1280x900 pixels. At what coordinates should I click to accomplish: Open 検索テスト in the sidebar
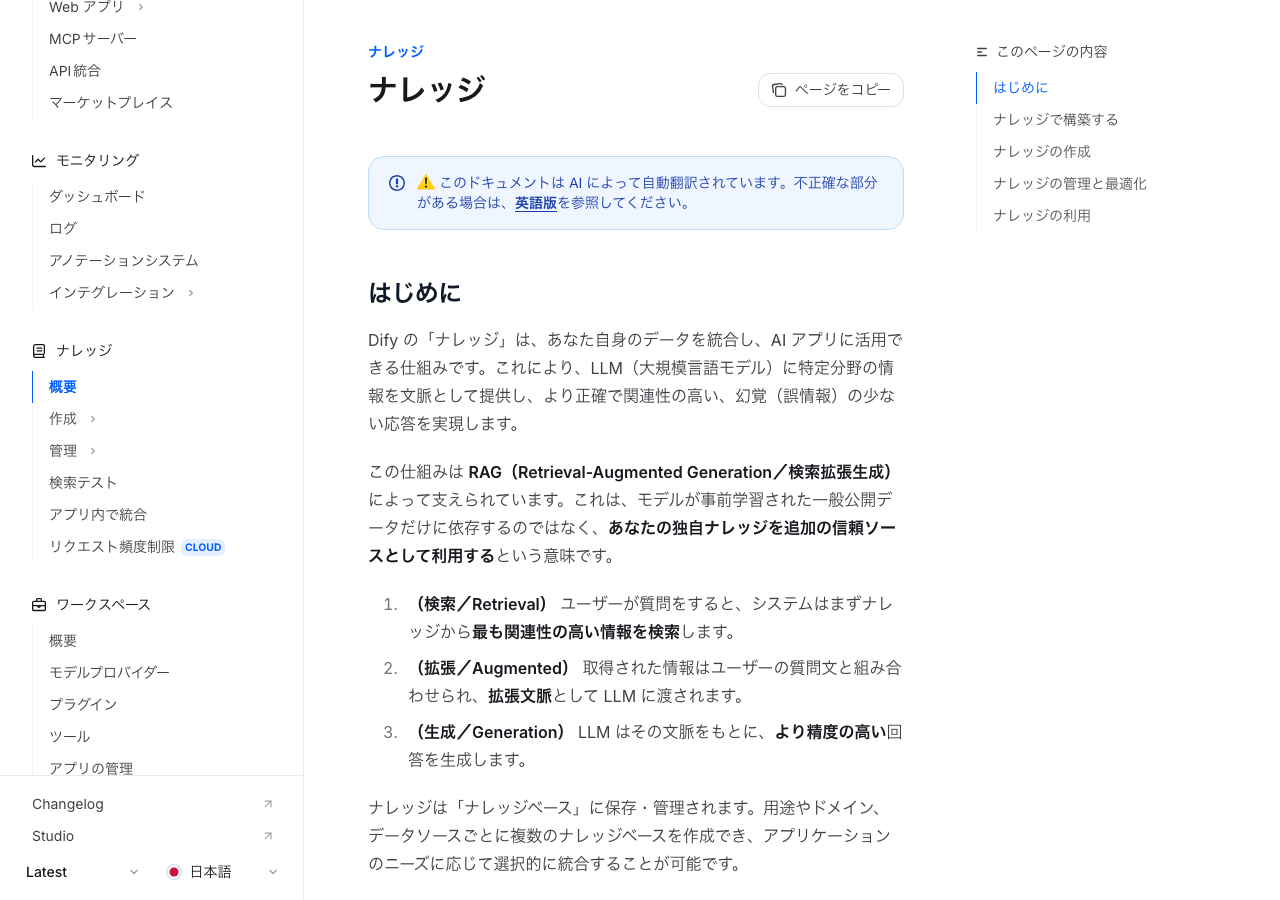click(83, 483)
